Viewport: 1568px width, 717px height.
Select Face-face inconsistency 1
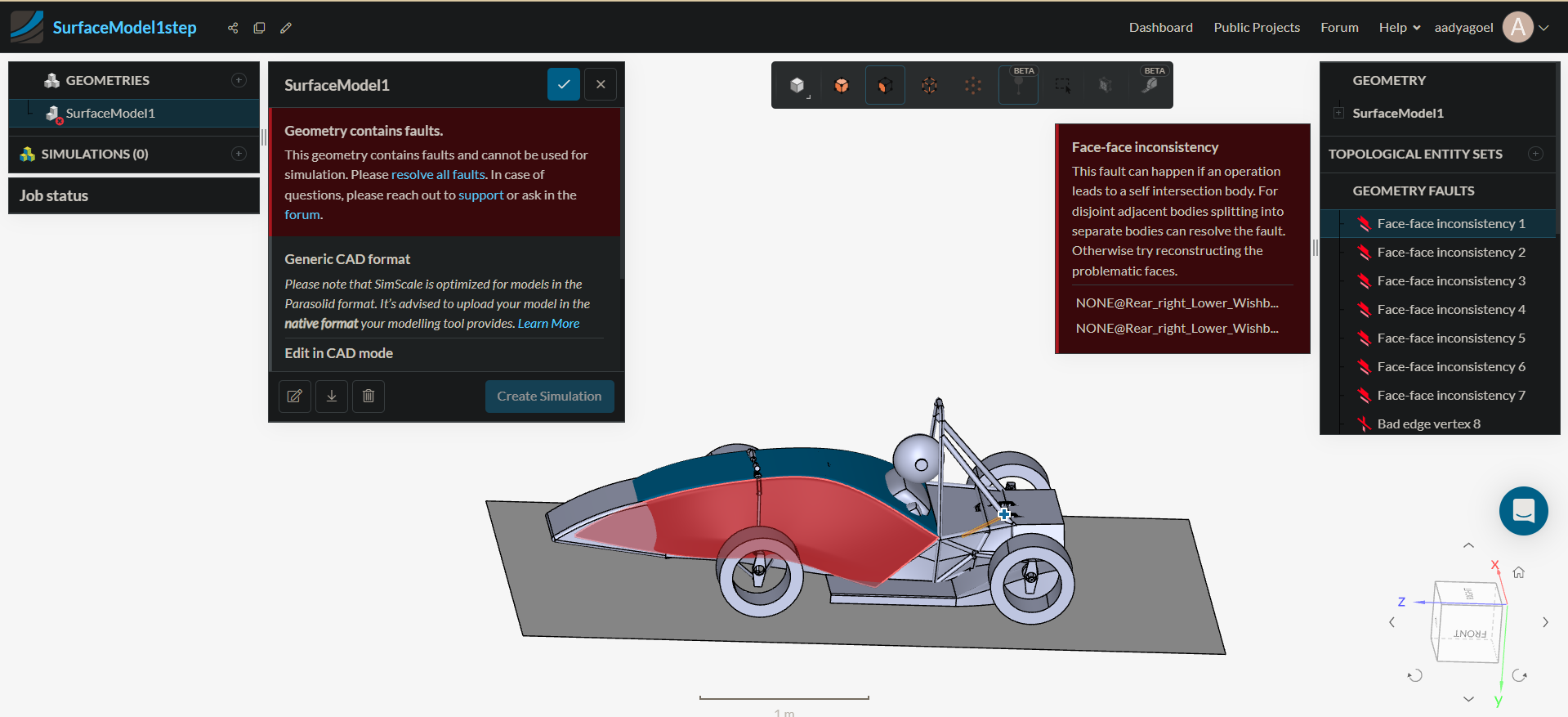coord(1440,223)
